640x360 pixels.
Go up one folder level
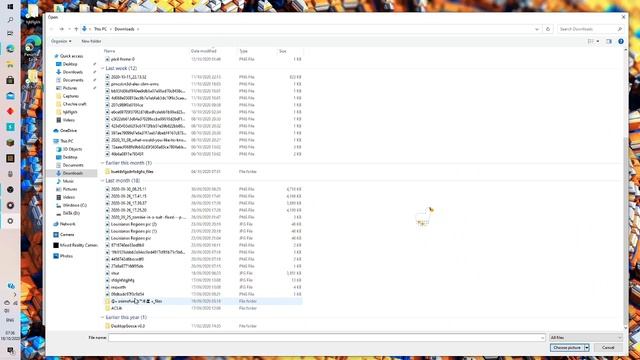click(x=76, y=29)
